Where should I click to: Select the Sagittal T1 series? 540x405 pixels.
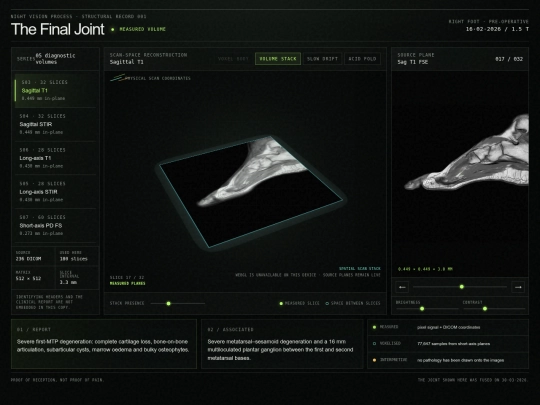55,90
